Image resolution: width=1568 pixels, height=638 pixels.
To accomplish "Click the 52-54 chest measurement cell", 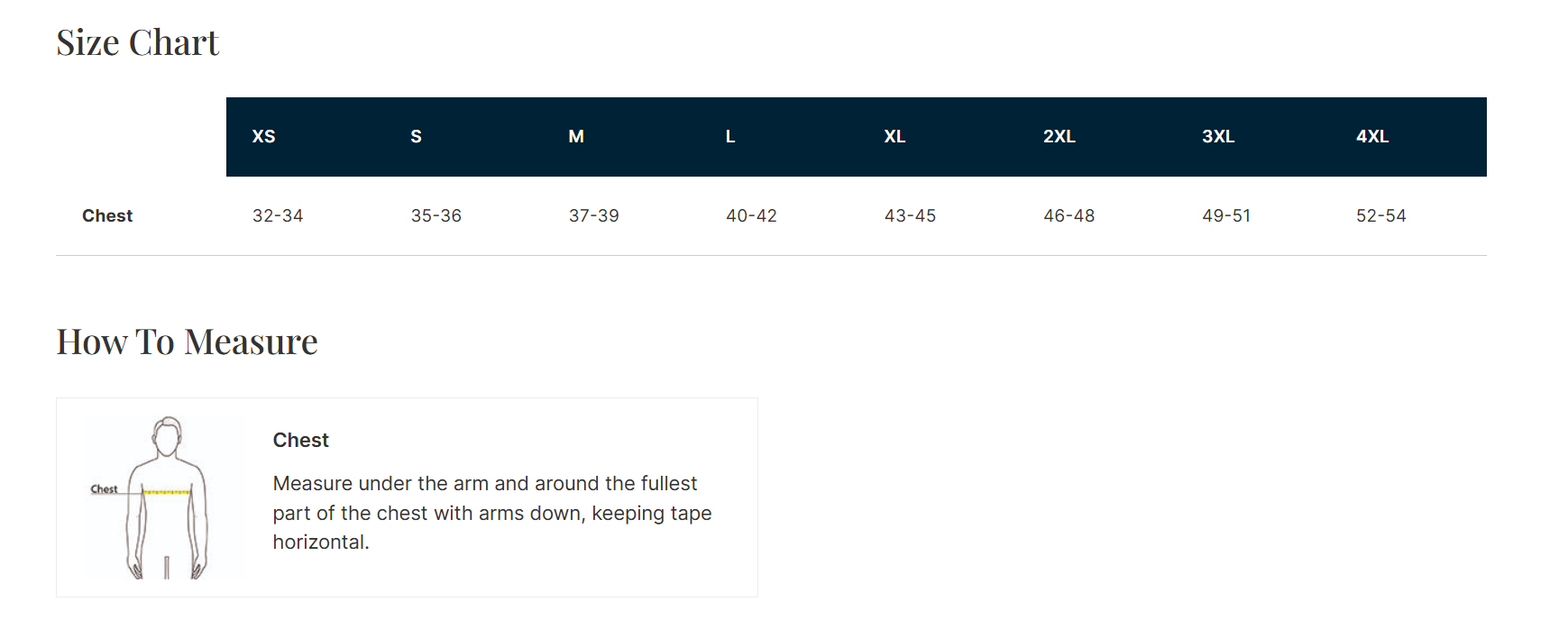I will [x=1381, y=216].
